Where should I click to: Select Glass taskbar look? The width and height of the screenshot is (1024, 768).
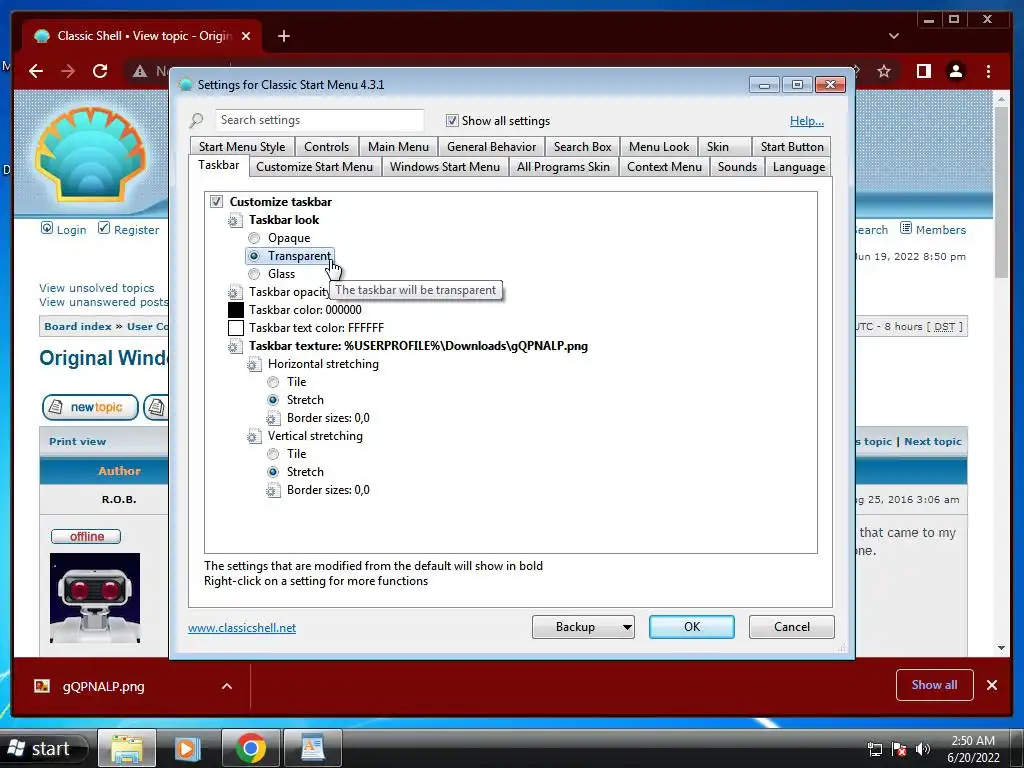[x=254, y=274]
